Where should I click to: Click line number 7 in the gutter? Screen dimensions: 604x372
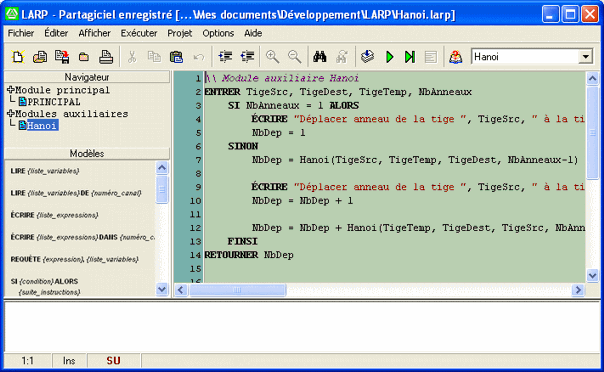(x=198, y=160)
